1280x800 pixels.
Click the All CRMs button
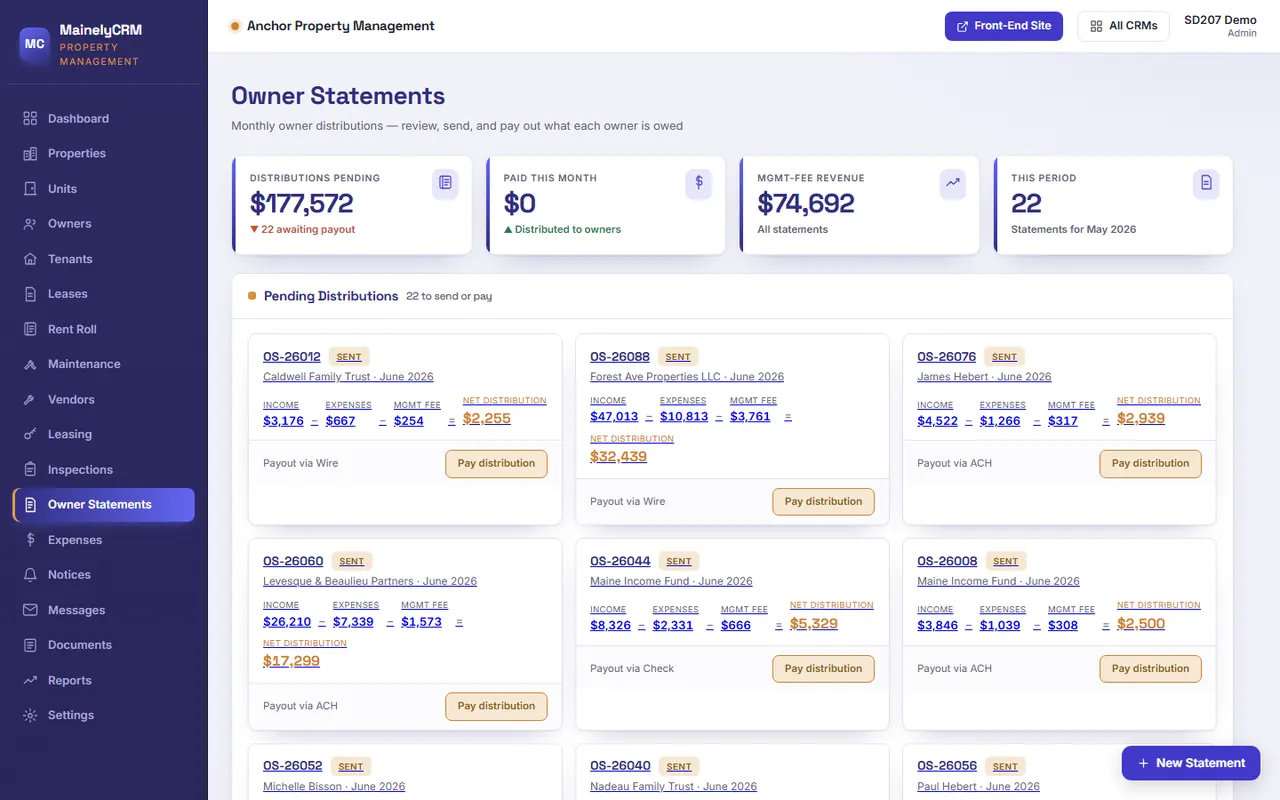pyautogui.click(x=1123, y=26)
